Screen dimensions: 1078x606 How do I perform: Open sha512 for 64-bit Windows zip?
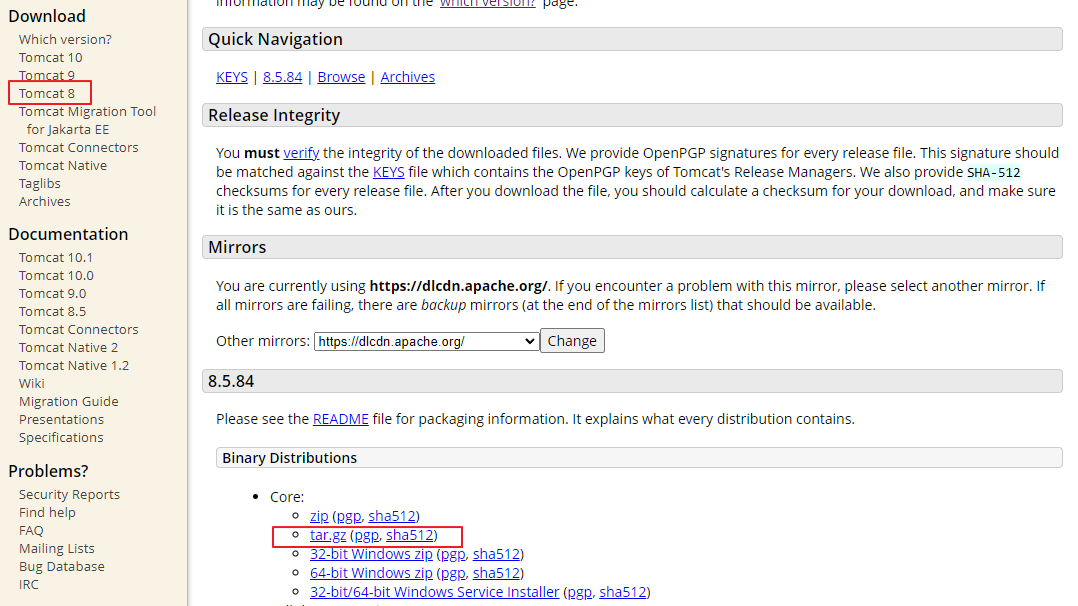(x=496, y=573)
